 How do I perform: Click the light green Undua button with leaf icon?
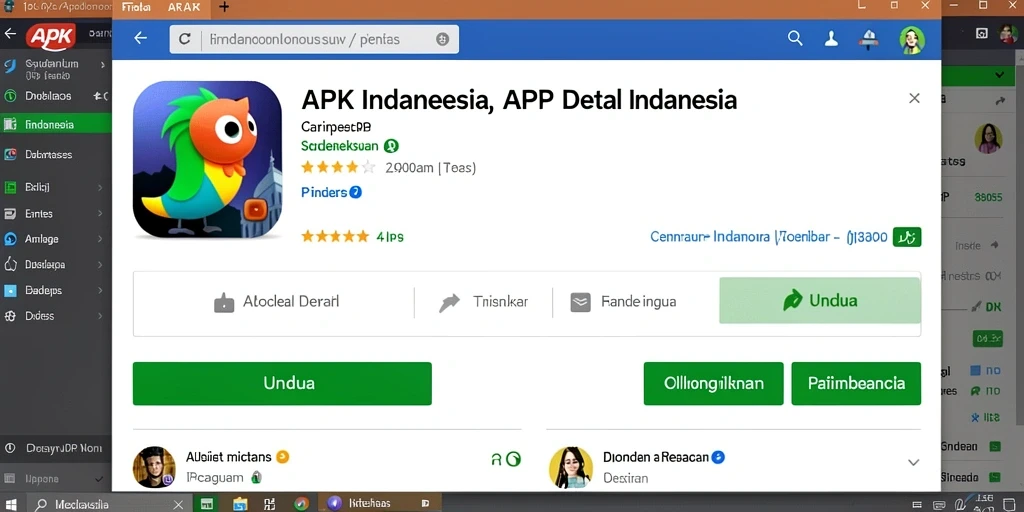click(820, 300)
